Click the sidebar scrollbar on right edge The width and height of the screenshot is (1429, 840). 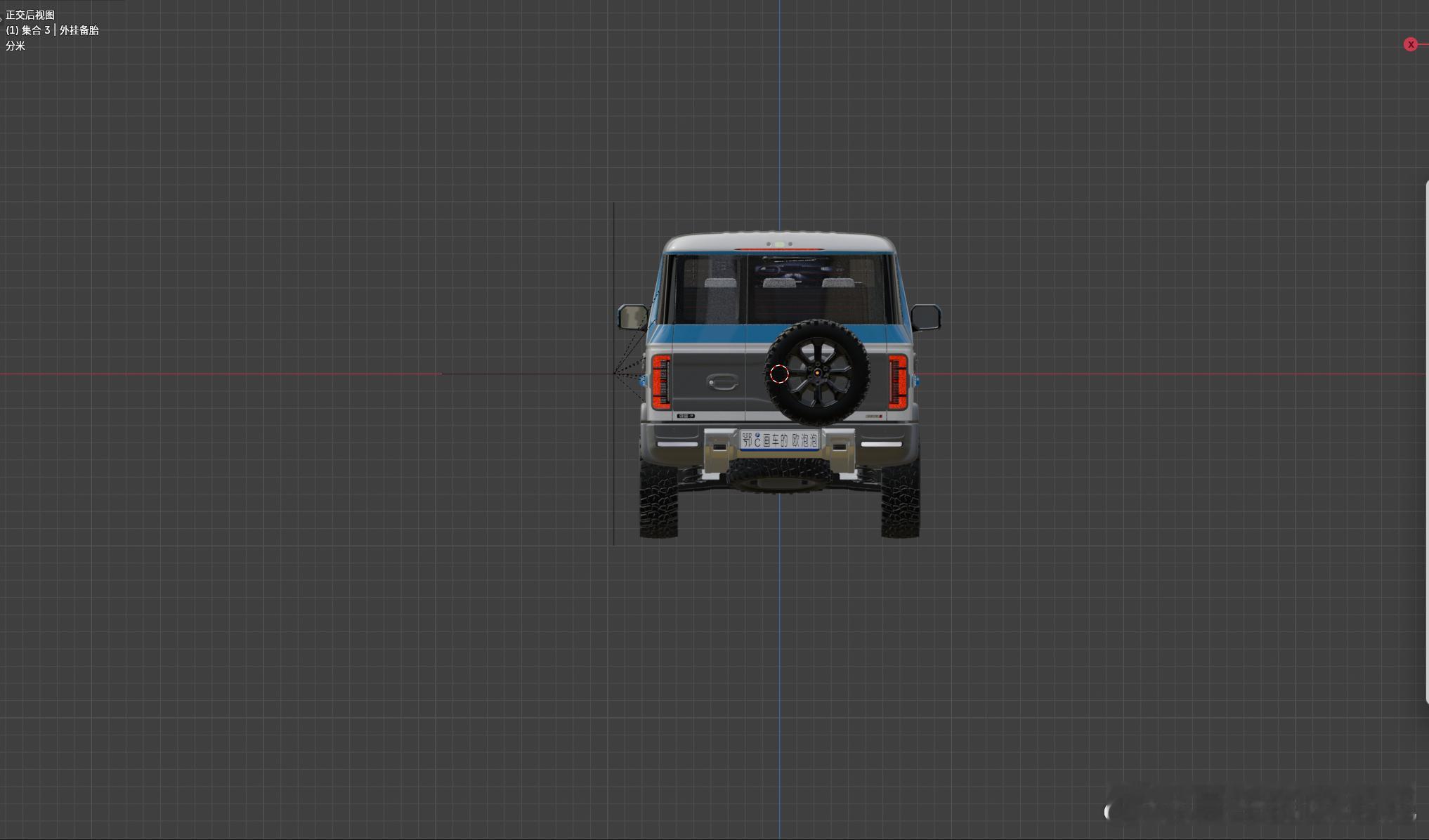1426,441
